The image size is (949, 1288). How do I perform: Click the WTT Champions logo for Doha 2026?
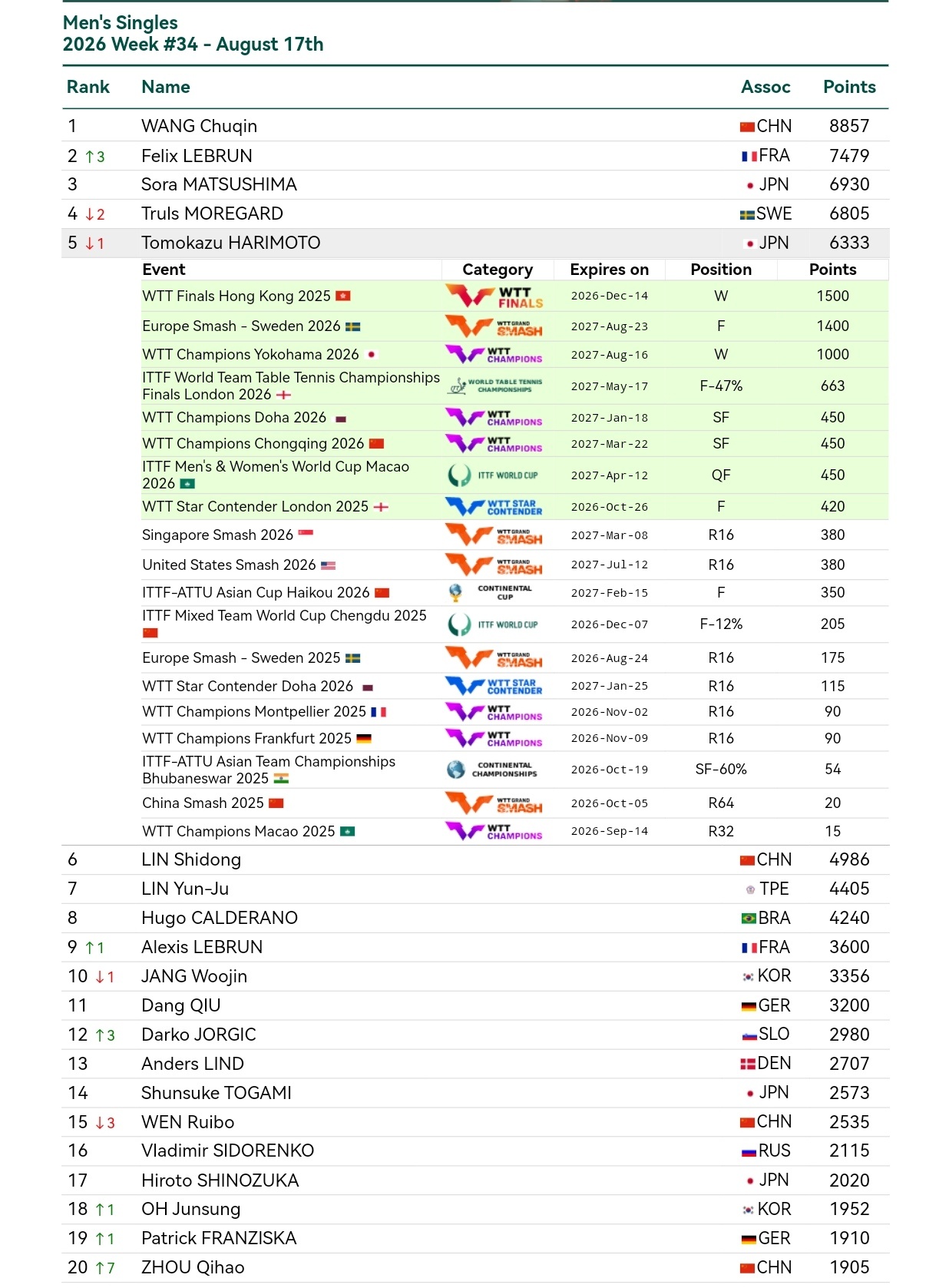pyautogui.click(x=494, y=418)
